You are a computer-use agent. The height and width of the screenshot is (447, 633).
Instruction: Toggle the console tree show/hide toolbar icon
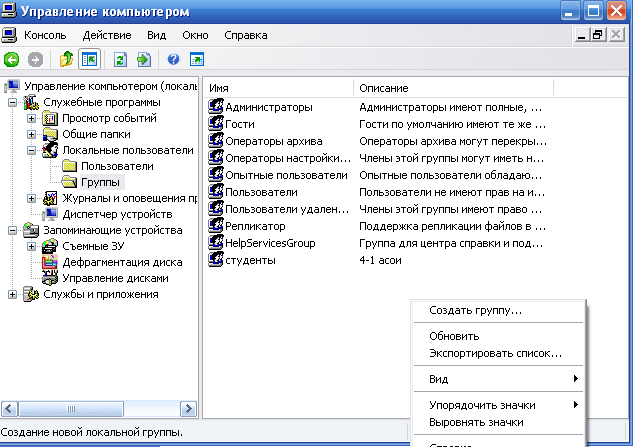pyautogui.click(x=89, y=60)
